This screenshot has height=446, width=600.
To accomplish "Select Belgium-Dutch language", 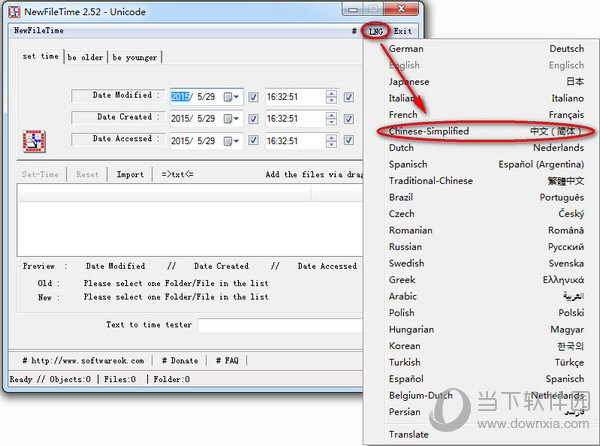I will pyautogui.click(x=486, y=395).
